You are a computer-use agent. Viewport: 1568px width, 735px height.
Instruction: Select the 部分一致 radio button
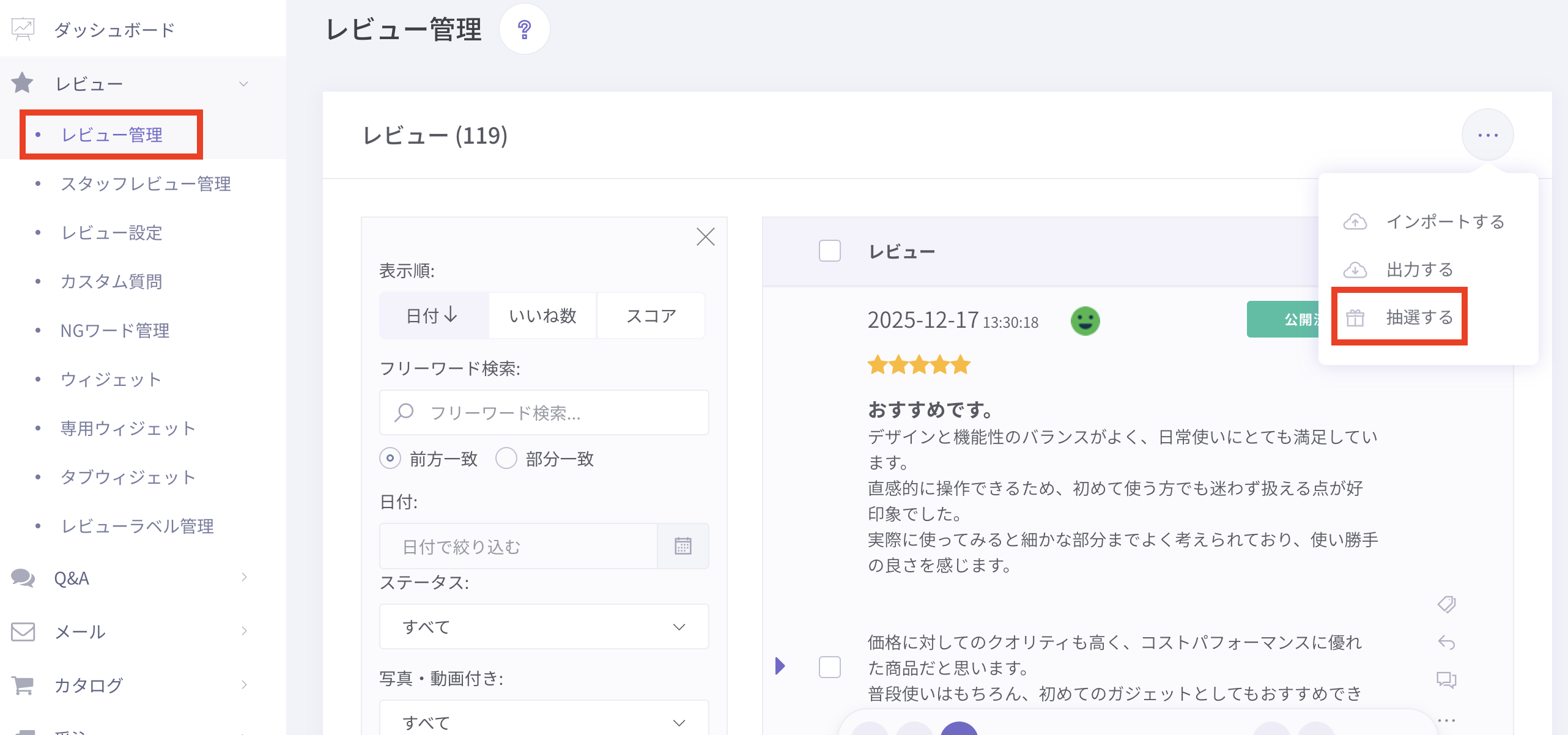point(506,458)
